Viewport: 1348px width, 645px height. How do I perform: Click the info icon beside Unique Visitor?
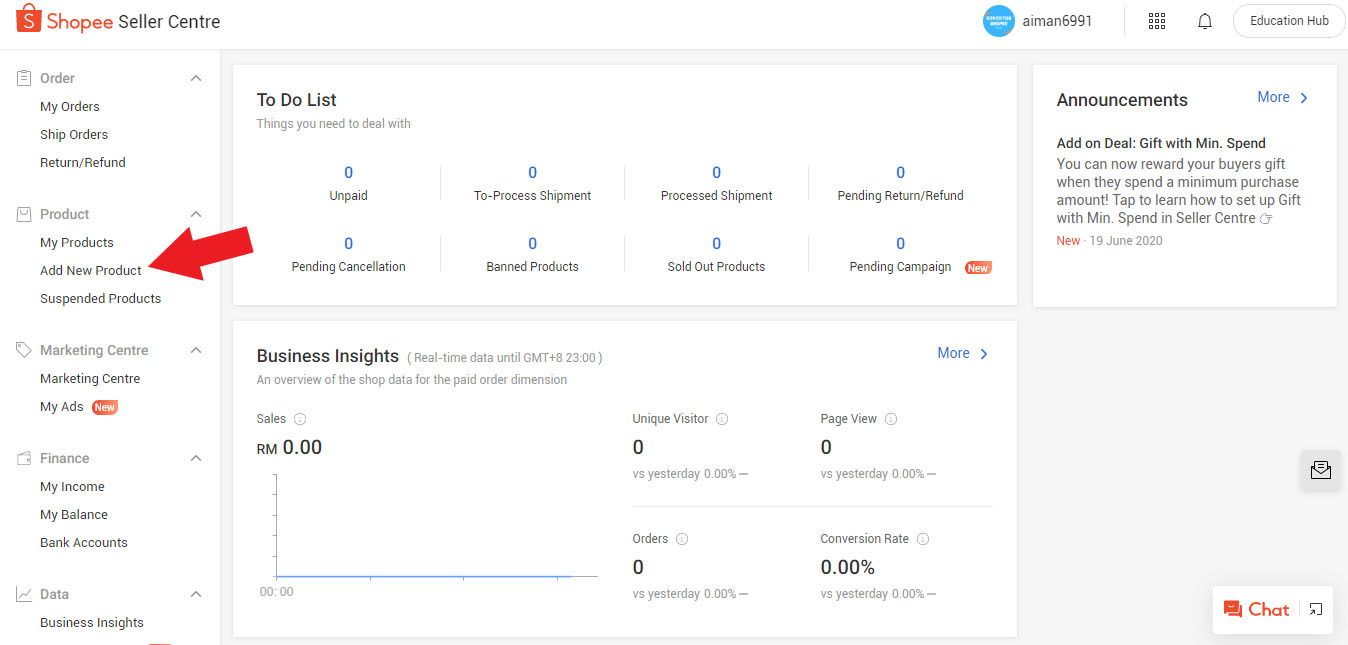(x=722, y=419)
